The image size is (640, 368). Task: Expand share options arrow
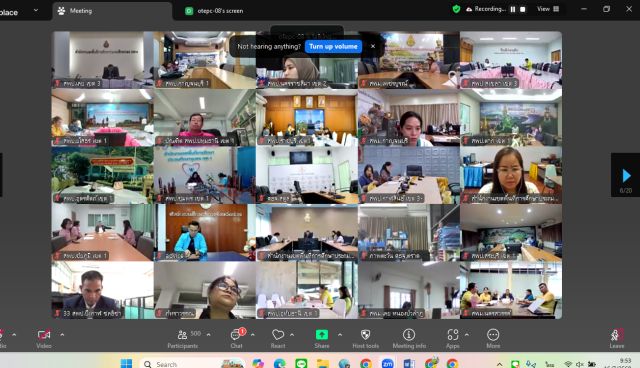pyautogui.click(x=340, y=335)
